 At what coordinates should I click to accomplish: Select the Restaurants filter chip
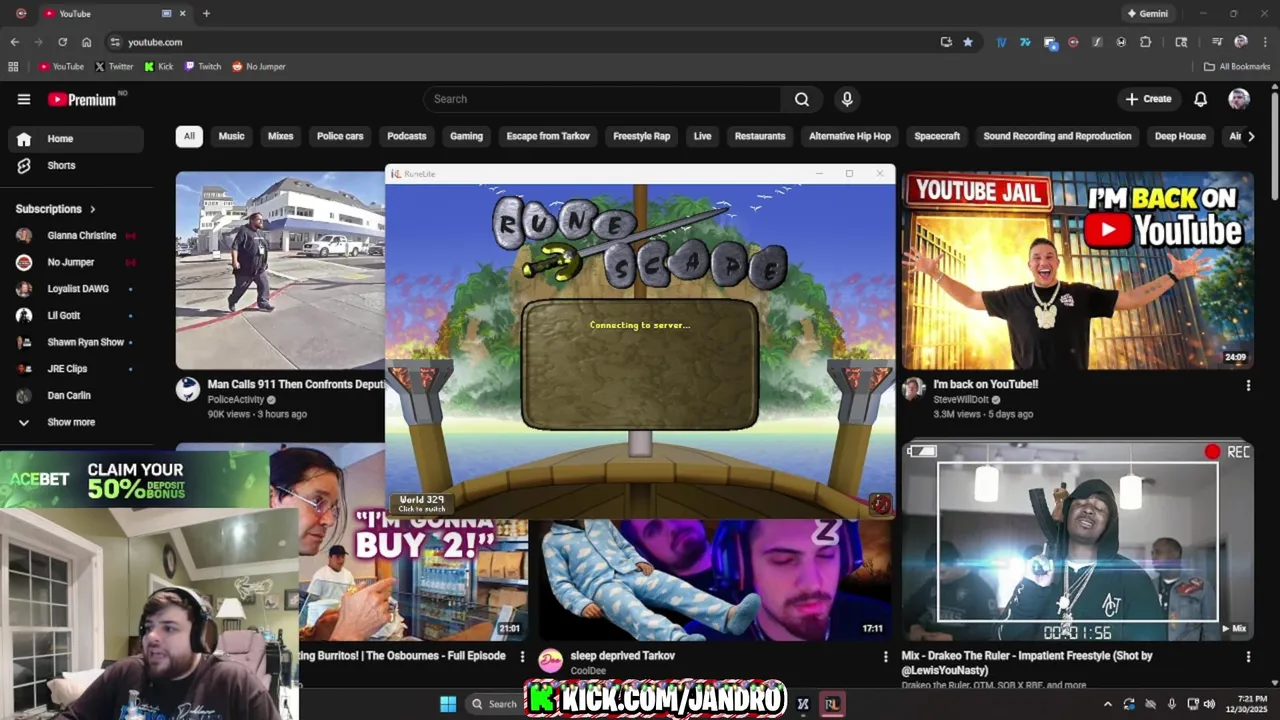coord(760,136)
